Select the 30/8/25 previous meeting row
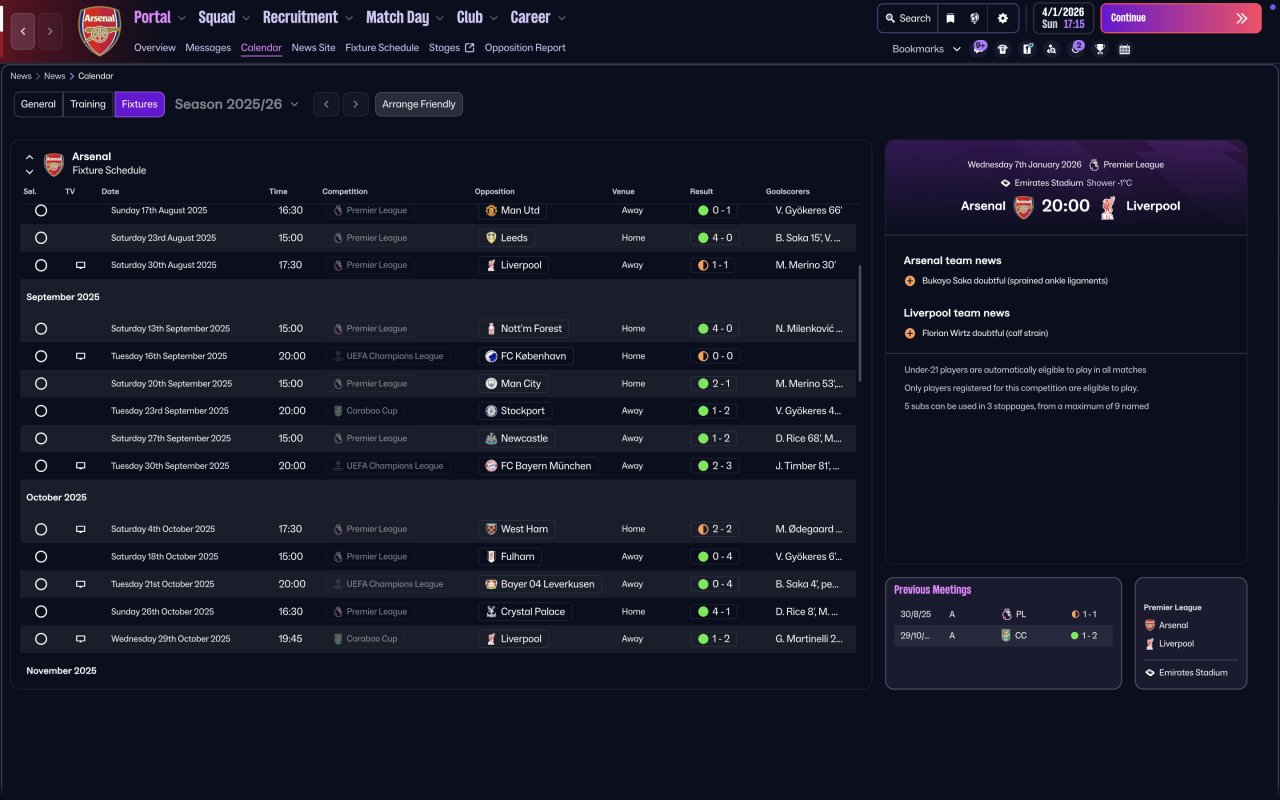1280x800 pixels. pyautogui.click(x=1003, y=614)
